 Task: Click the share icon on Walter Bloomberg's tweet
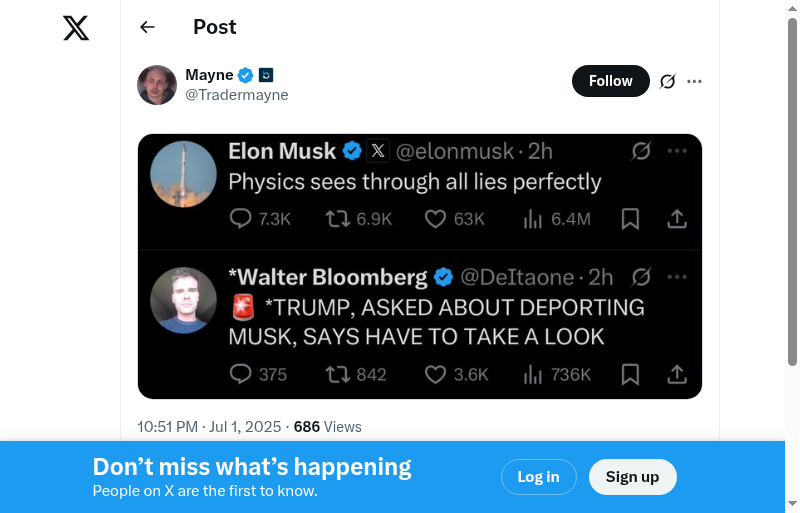677,374
